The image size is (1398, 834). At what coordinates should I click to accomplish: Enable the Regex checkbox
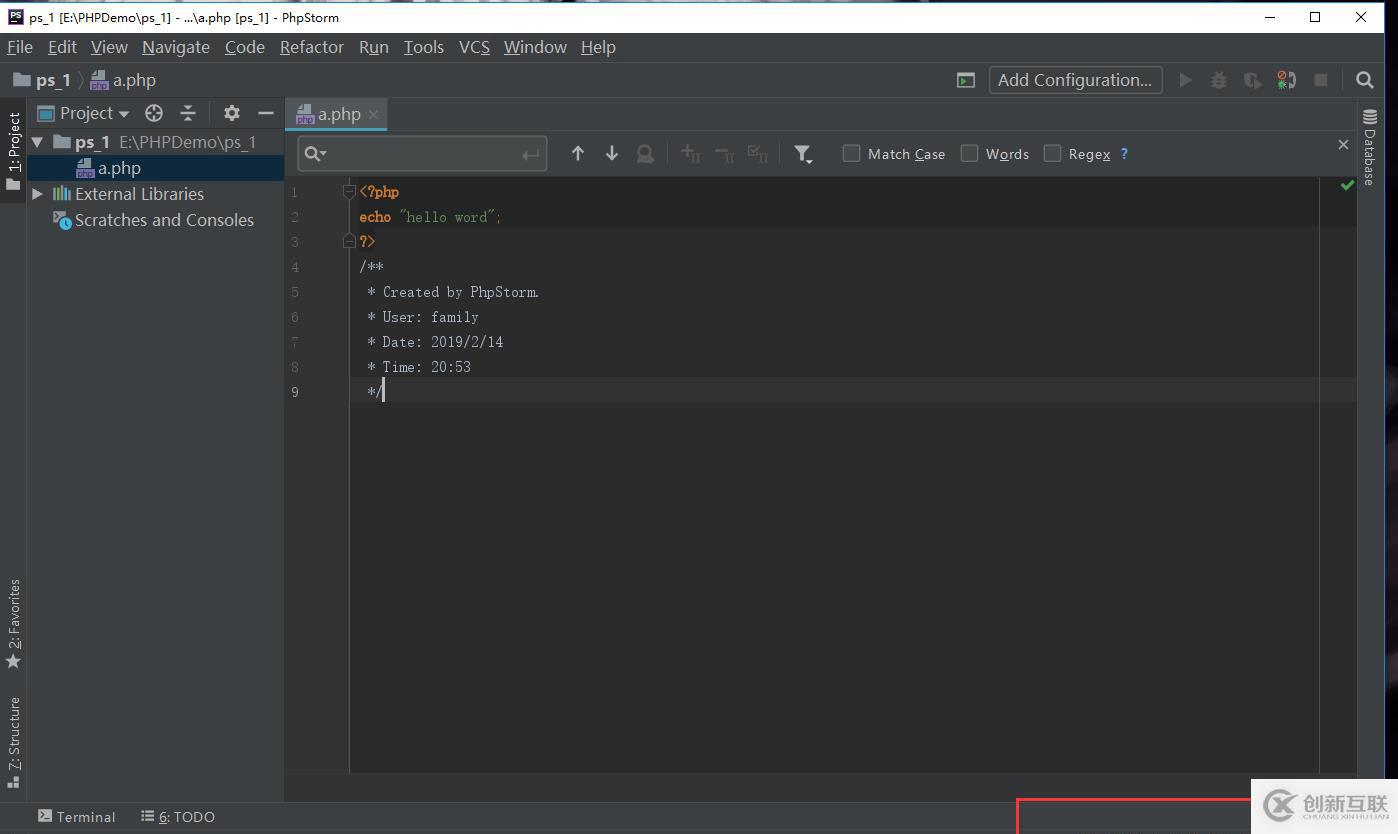click(1052, 153)
